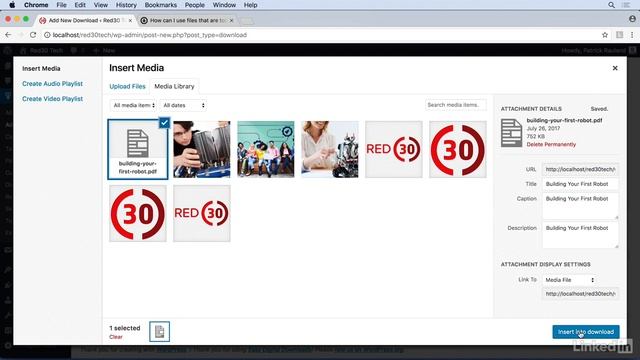Select the woman with robot image
Viewport: 640px width, 360px height.
tap(330, 149)
